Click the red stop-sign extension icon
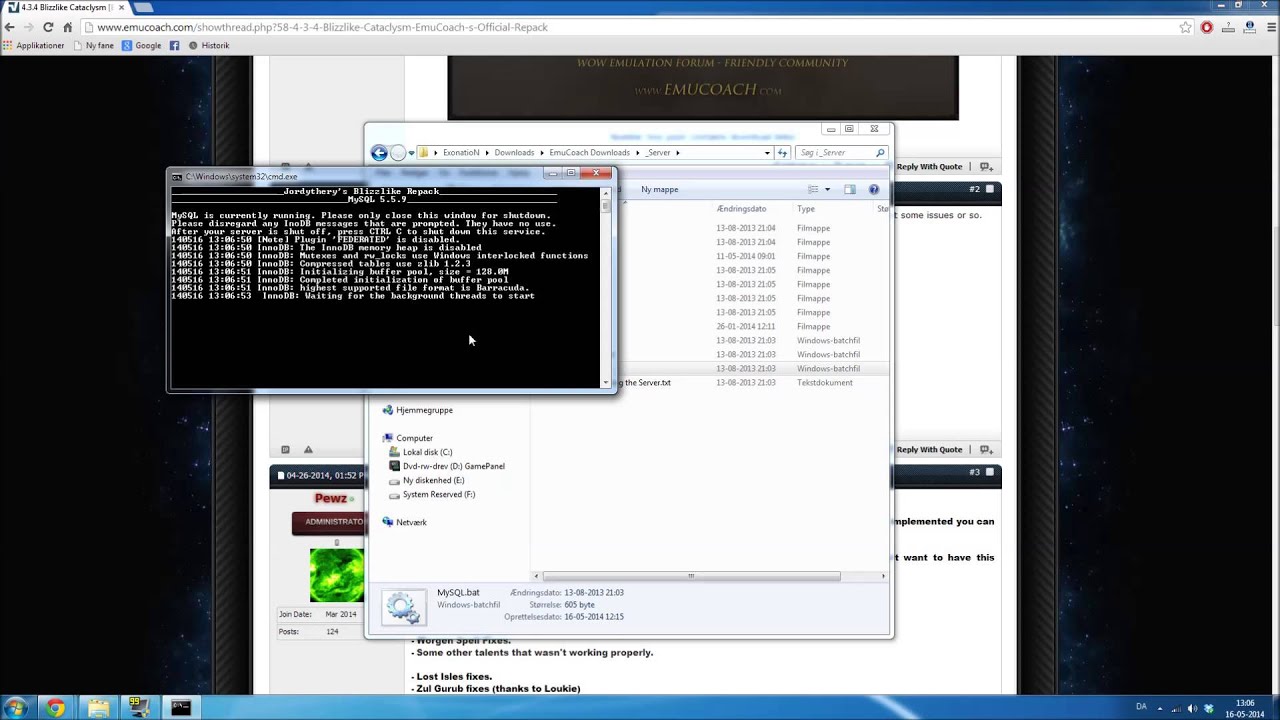 click(1207, 27)
